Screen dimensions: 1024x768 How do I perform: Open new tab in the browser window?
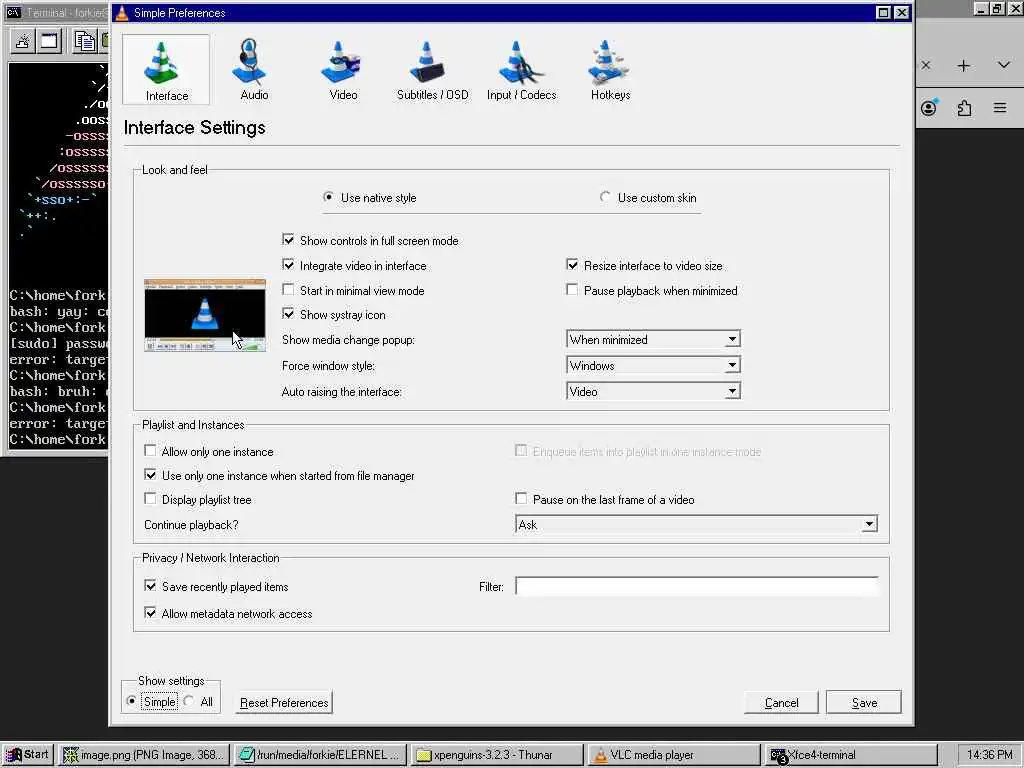(x=963, y=65)
